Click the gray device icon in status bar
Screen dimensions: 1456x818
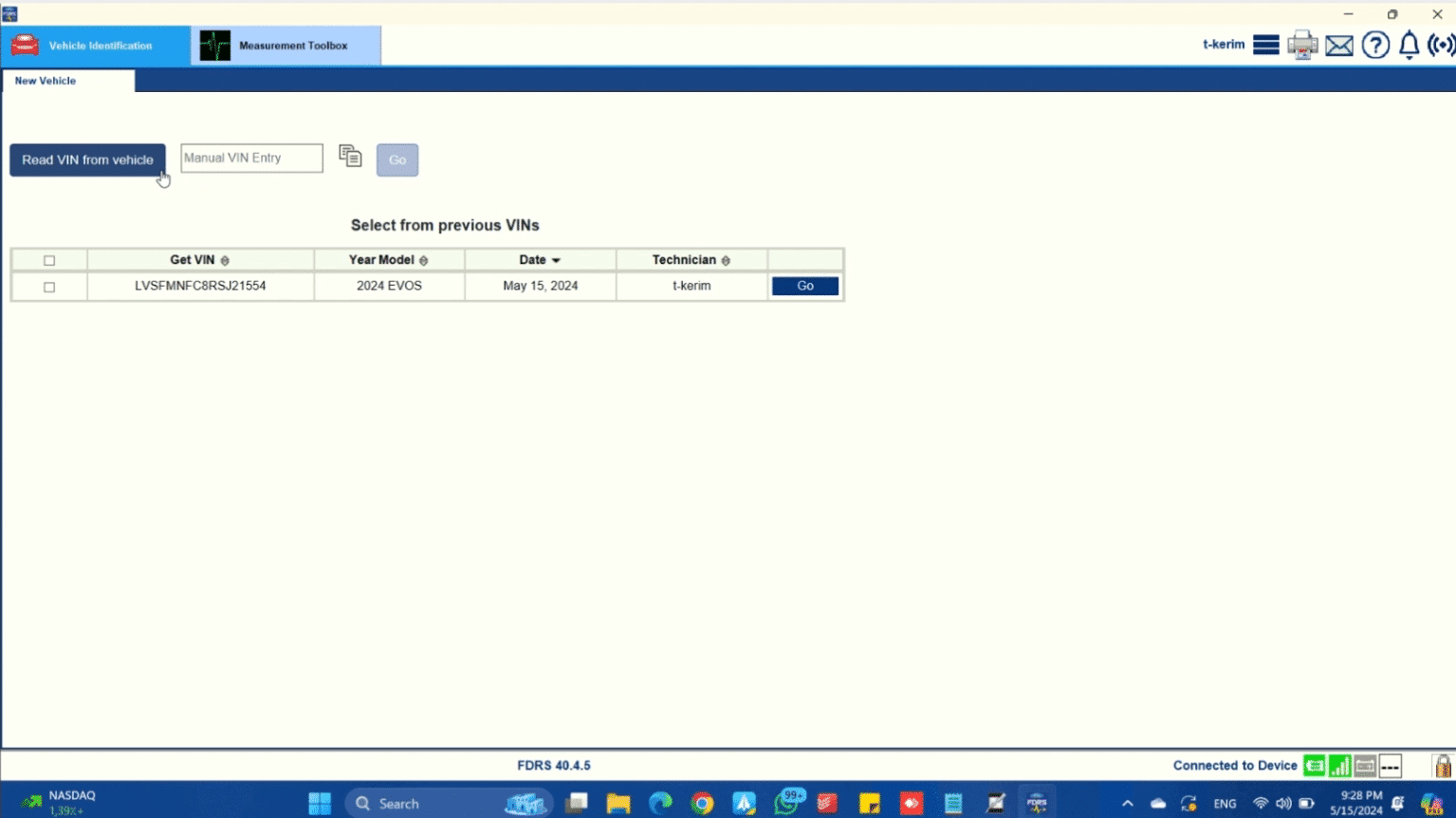coord(1365,766)
